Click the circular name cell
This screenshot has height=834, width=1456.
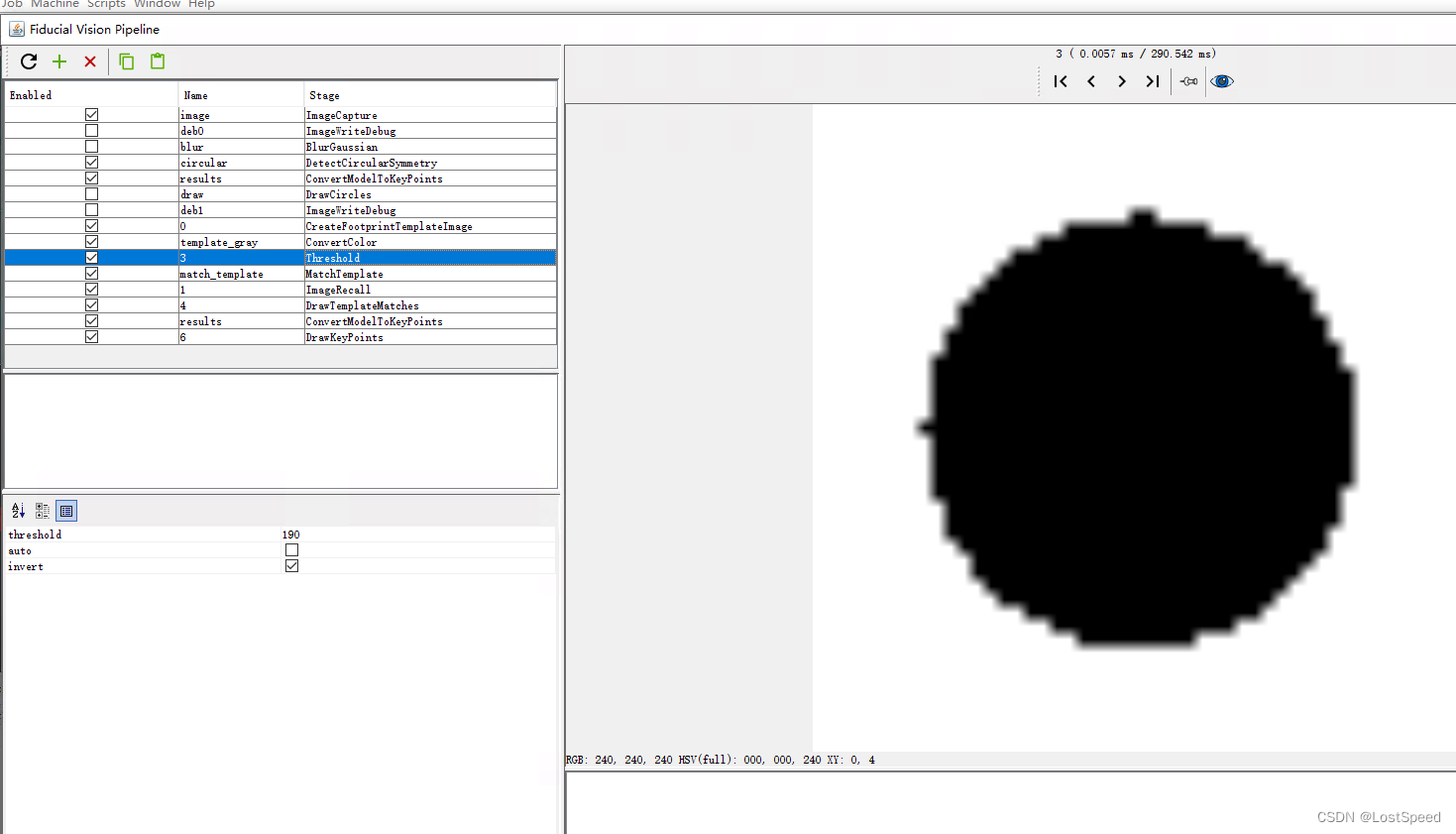click(241, 163)
